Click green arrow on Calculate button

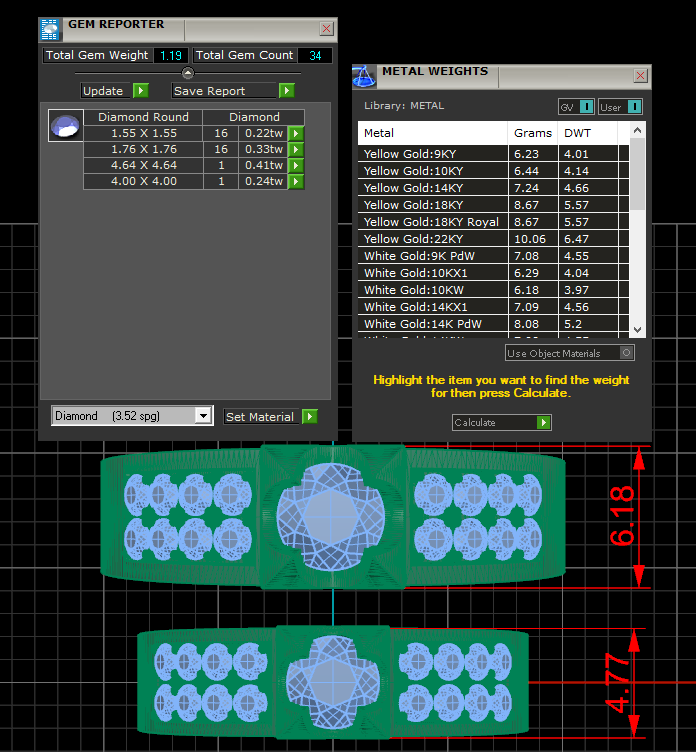543,423
